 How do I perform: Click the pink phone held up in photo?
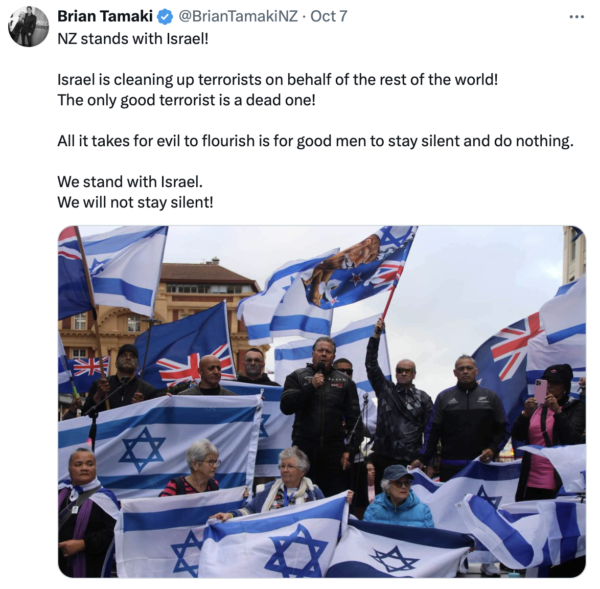[540, 390]
